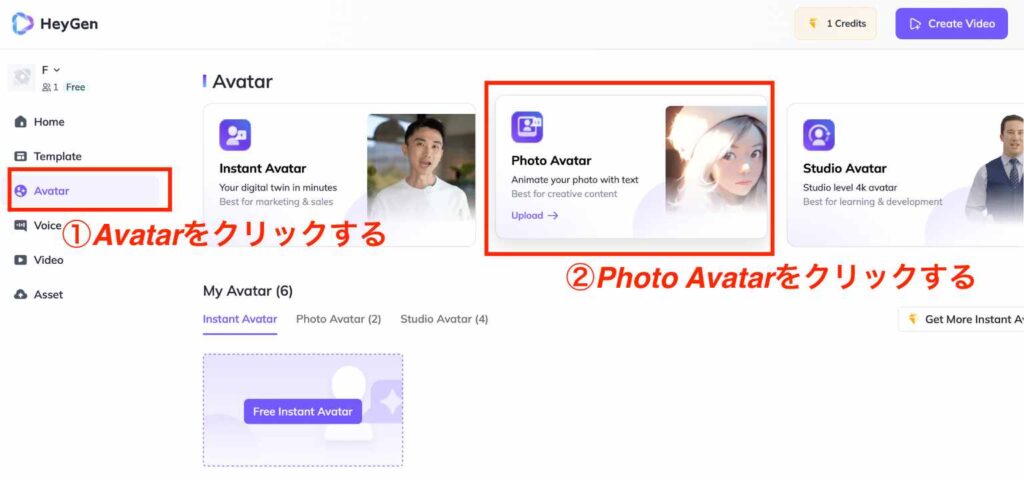The image size is (1024, 479).
Task: Click 'Animate your photo with text' description
Action: click(575, 180)
